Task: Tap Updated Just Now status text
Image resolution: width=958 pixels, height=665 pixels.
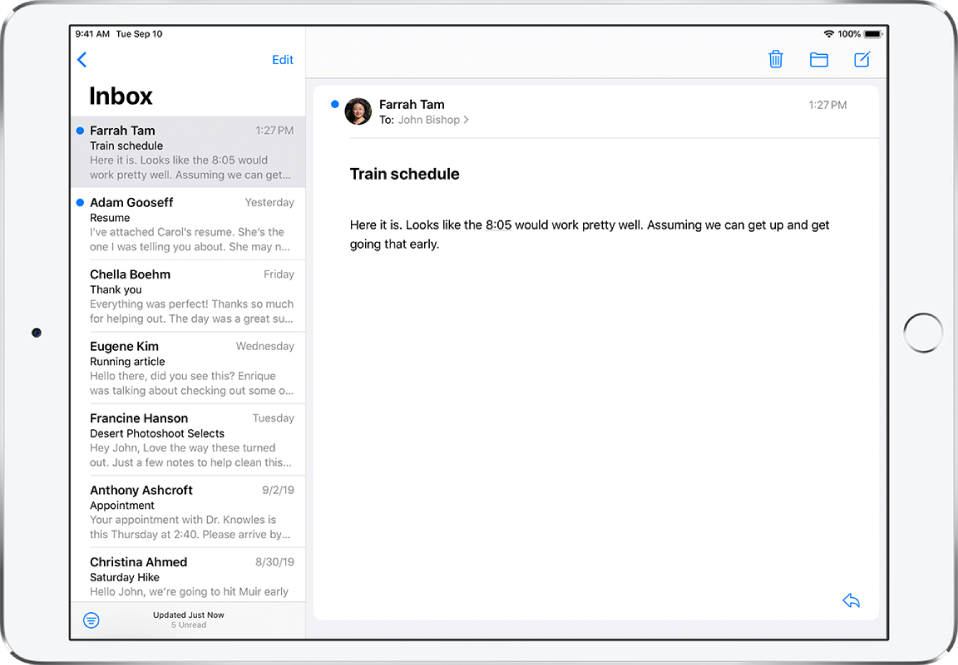Action: pos(189,615)
